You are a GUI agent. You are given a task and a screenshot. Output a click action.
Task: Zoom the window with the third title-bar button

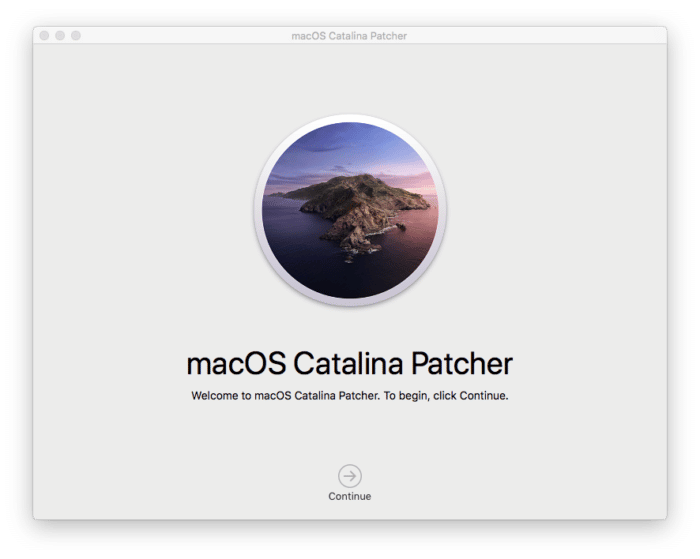76,35
